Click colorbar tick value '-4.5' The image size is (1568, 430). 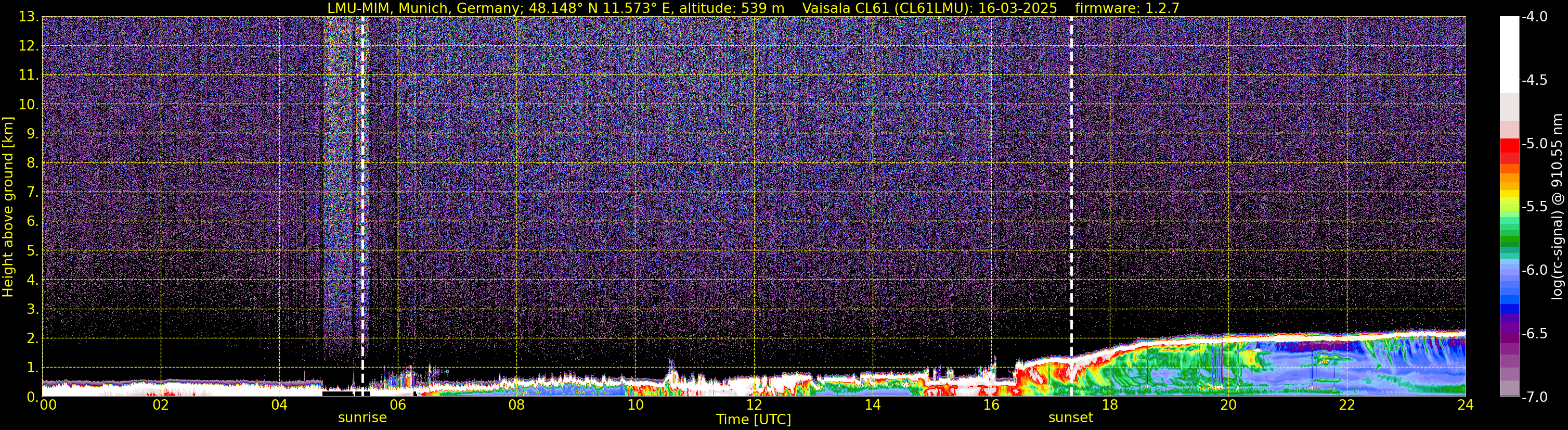click(1535, 80)
